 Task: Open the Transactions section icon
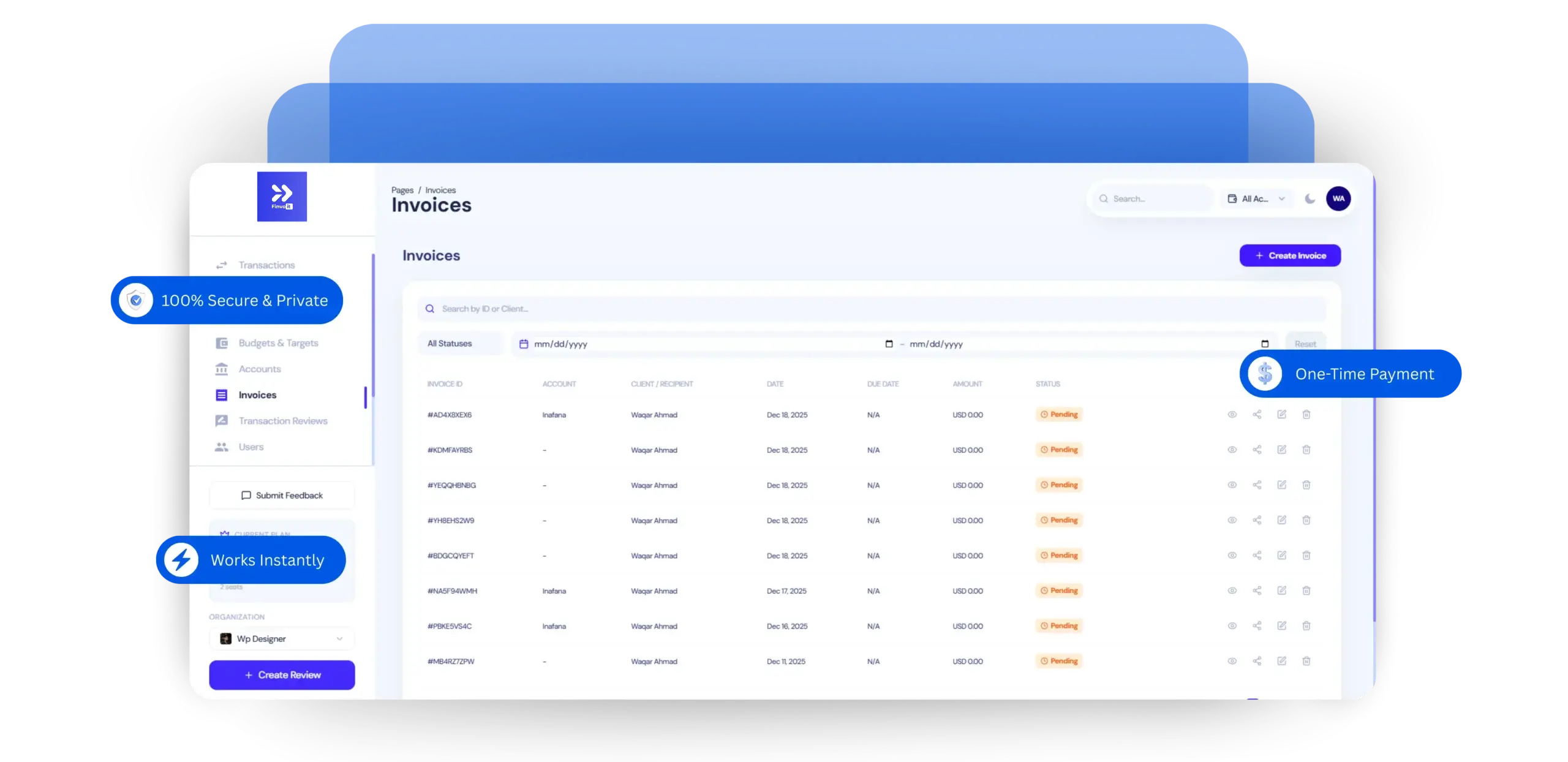[x=222, y=265]
